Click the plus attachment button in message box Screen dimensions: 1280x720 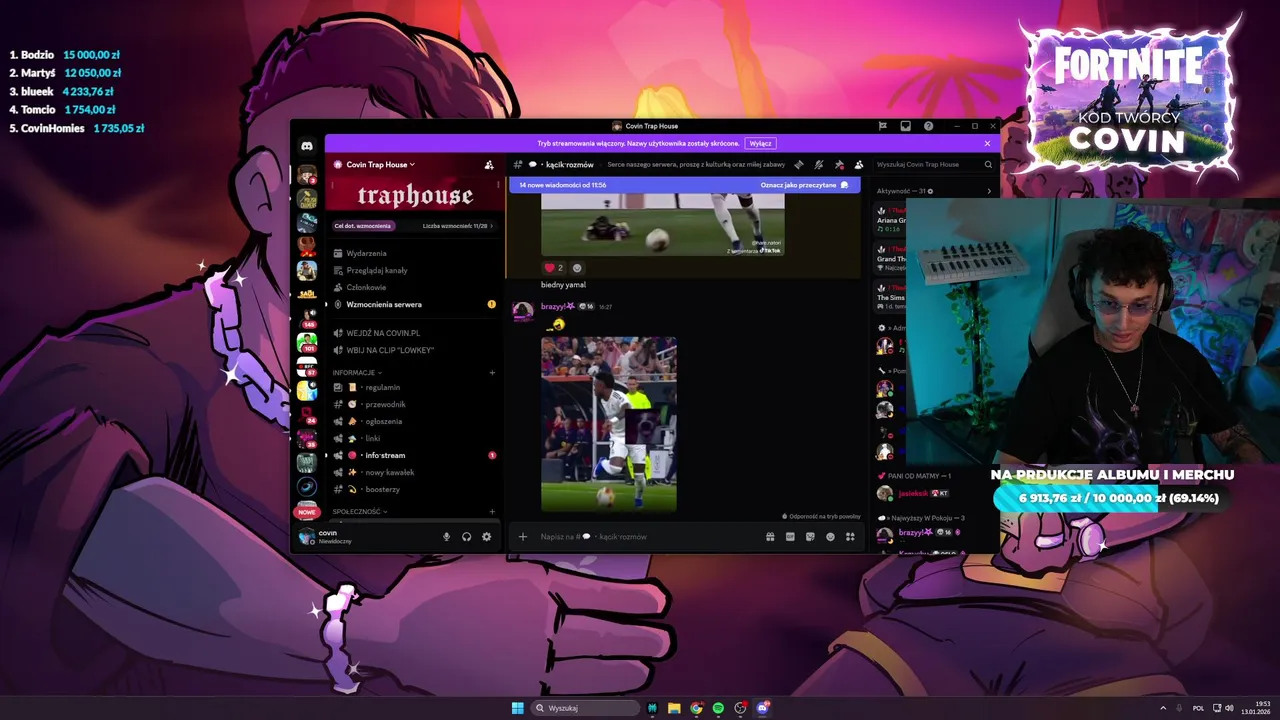(522, 537)
